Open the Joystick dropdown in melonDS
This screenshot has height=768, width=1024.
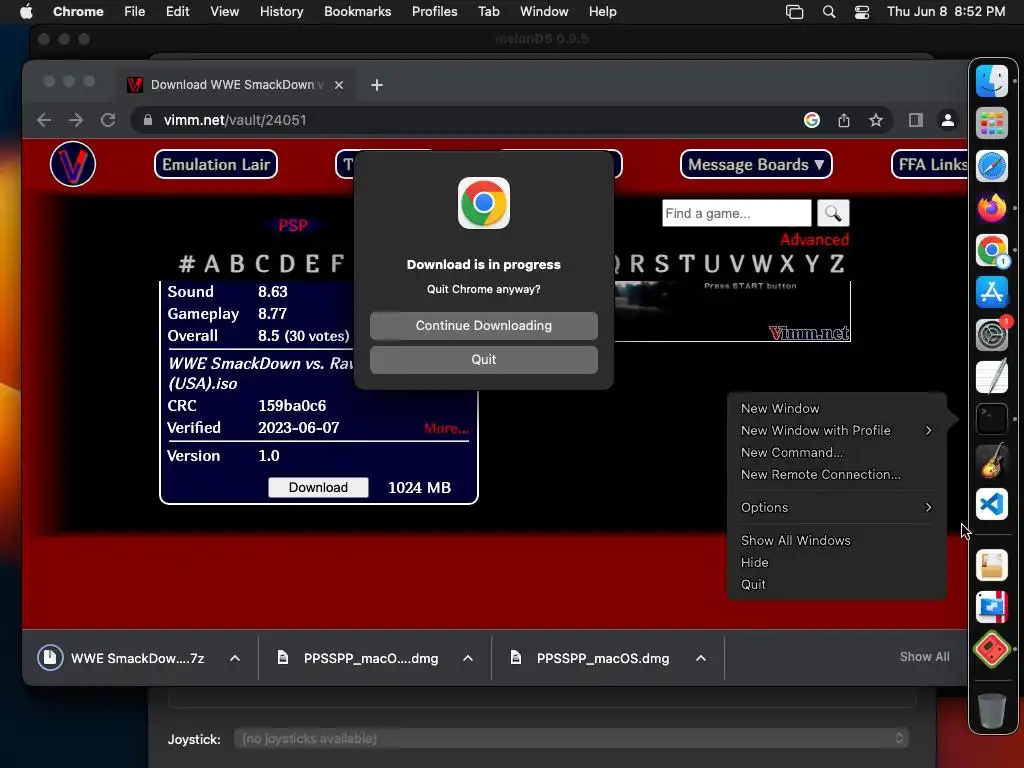tap(571, 739)
